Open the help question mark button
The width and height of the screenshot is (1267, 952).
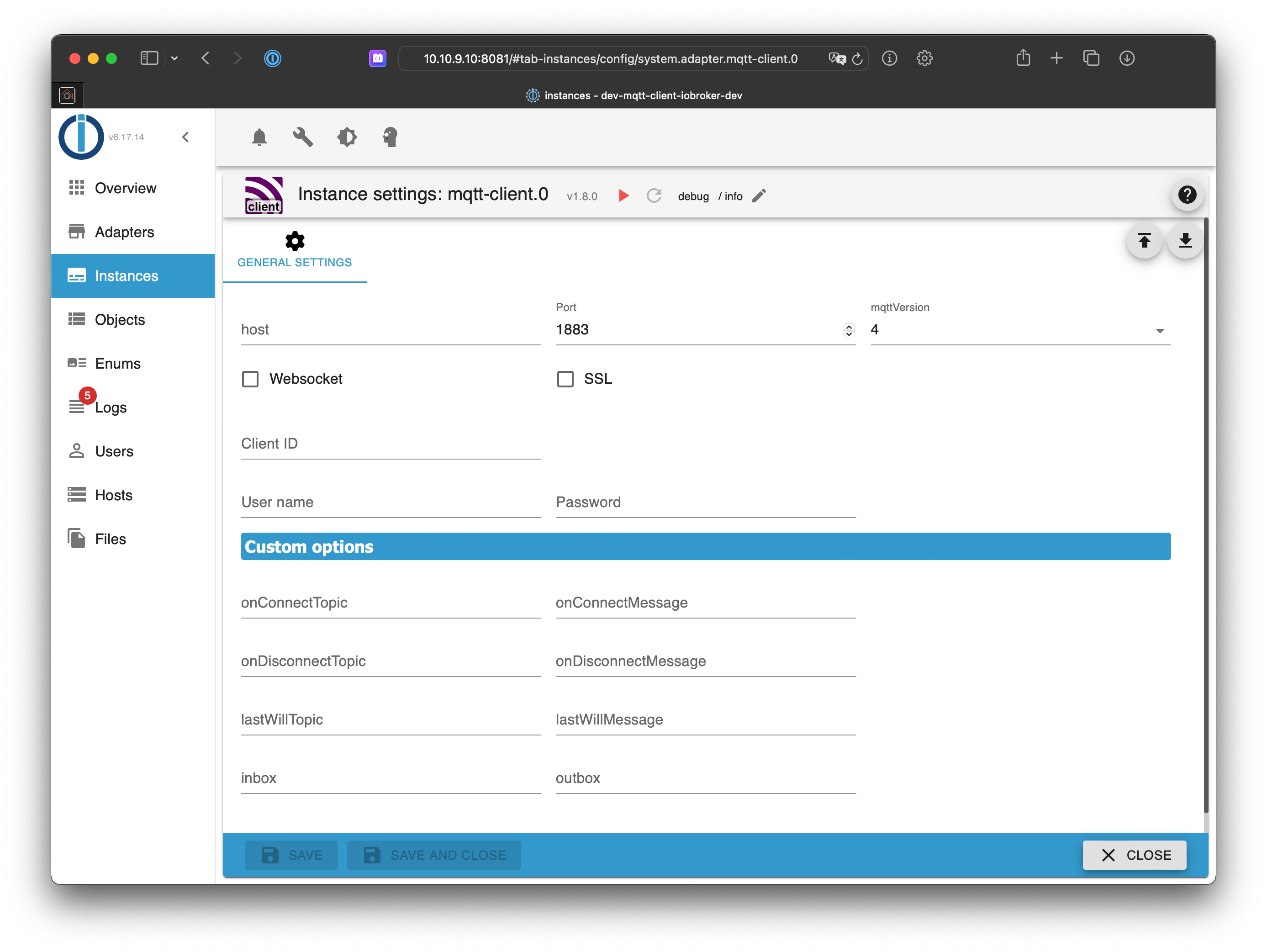pyautogui.click(x=1187, y=196)
